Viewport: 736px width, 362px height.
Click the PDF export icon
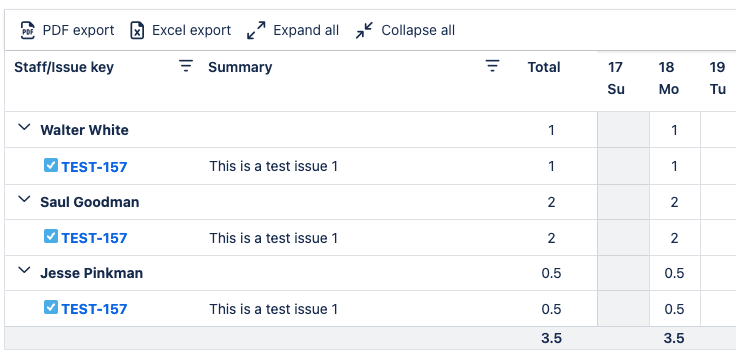point(28,31)
